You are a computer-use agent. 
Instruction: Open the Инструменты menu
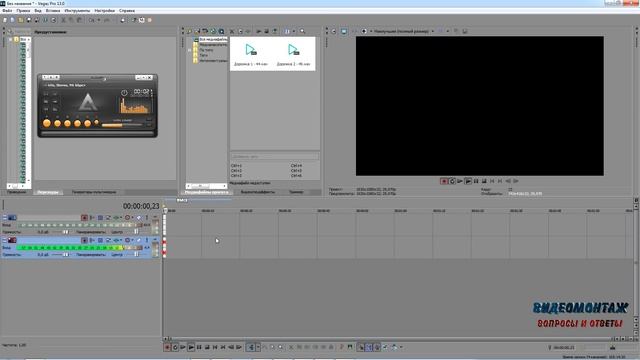pos(77,11)
